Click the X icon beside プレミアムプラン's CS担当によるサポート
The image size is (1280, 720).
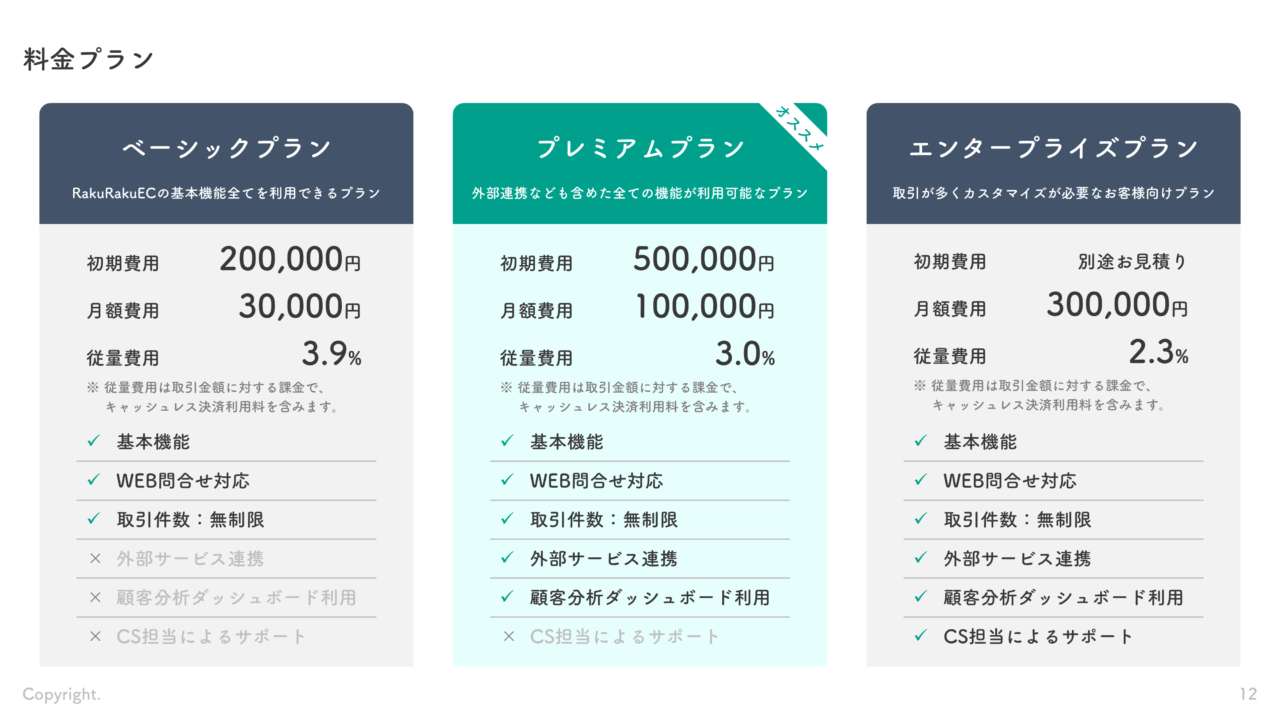coord(508,636)
